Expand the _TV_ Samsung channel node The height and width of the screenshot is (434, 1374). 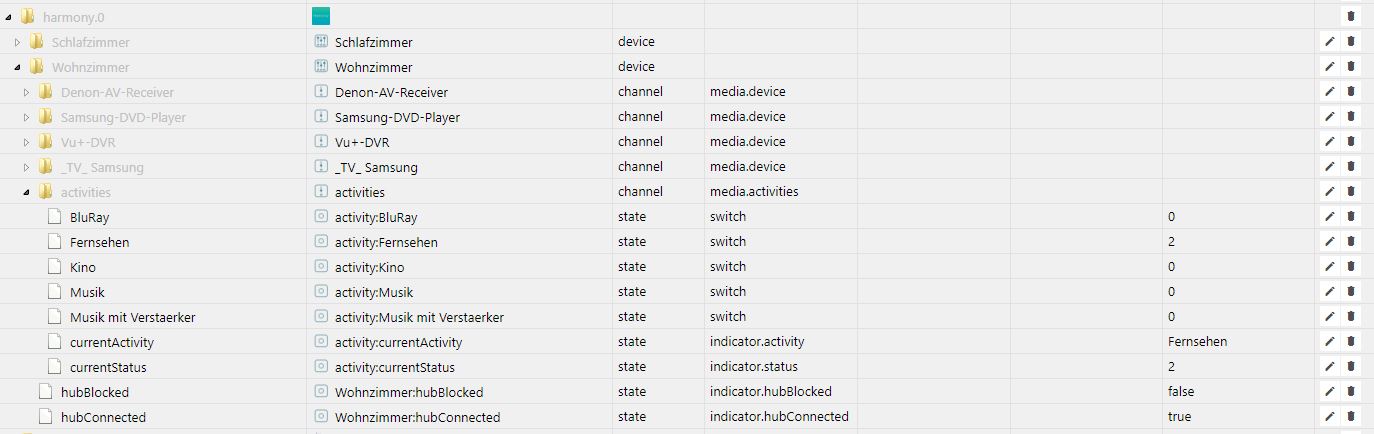(x=27, y=167)
